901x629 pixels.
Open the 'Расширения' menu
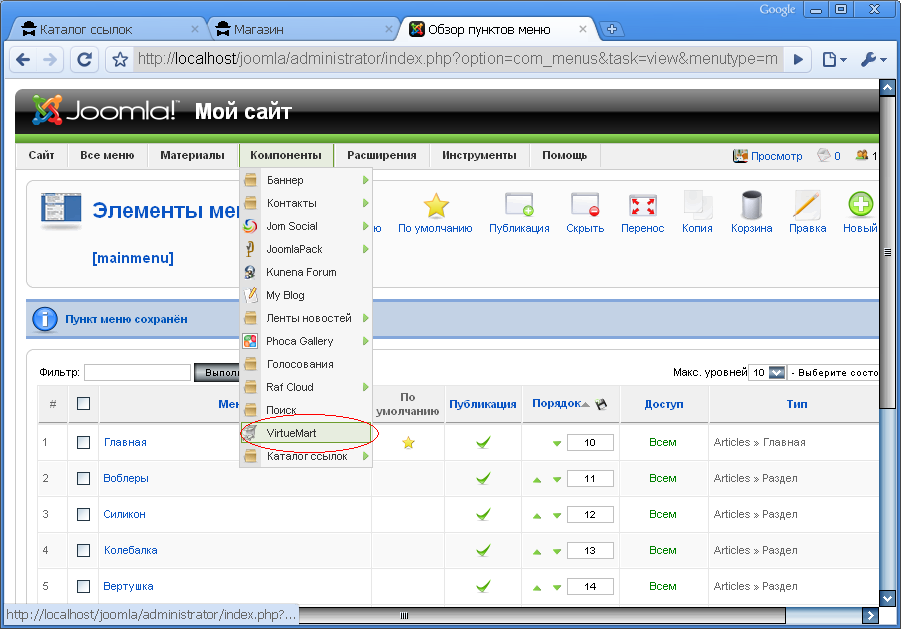tap(382, 155)
